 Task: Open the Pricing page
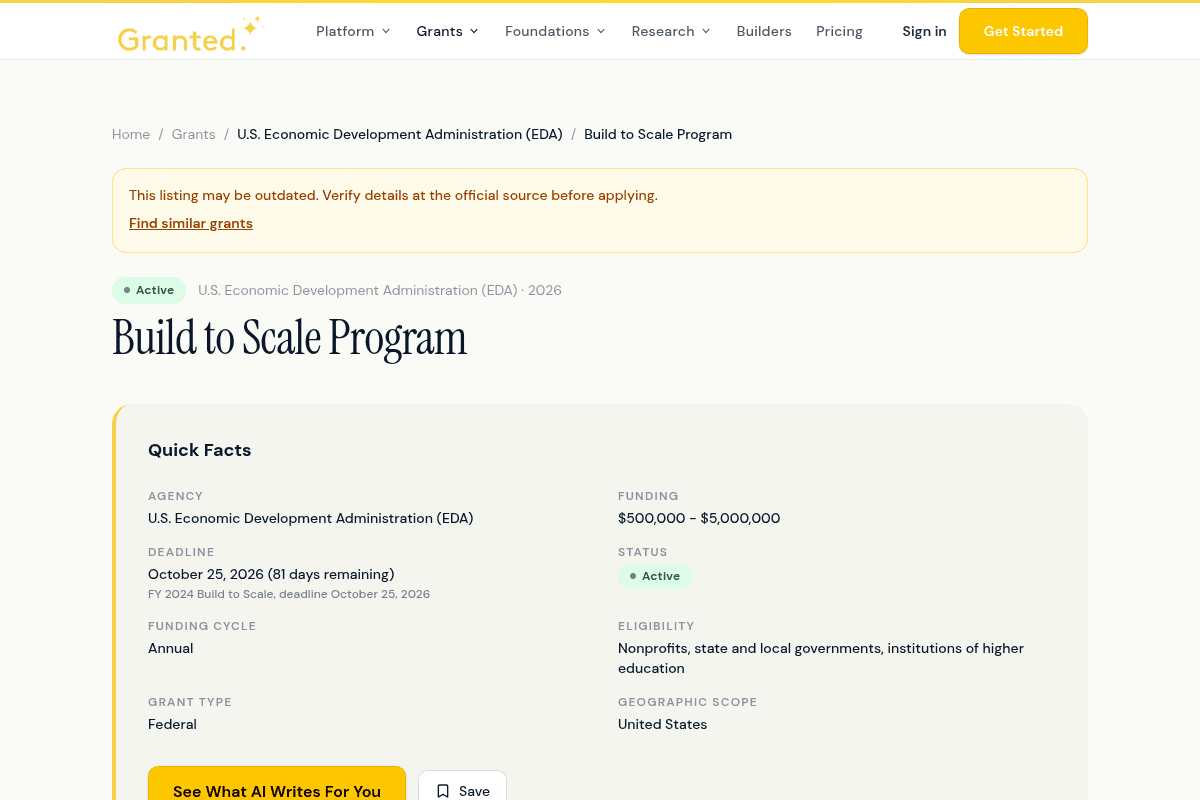click(x=839, y=31)
